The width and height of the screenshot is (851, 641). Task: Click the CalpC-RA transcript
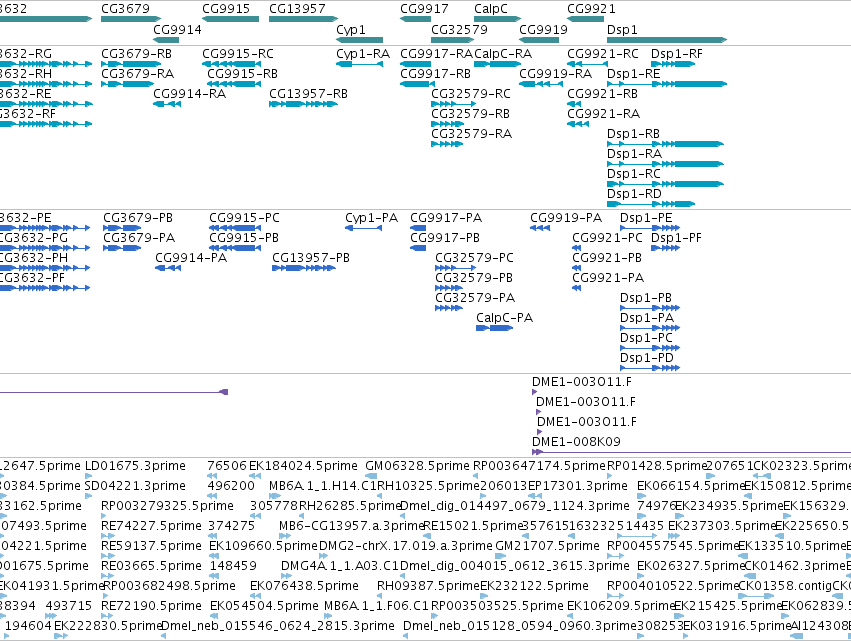[497, 64]
